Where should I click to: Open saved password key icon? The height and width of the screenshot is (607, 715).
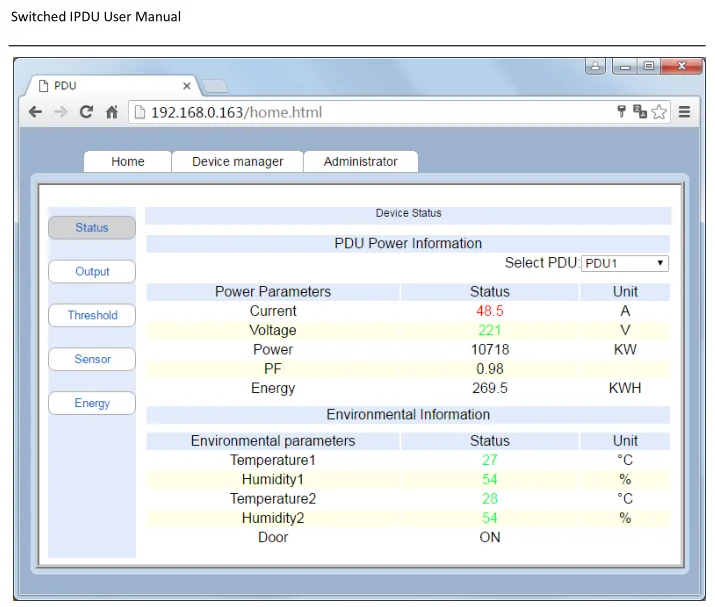click(621, 112)
